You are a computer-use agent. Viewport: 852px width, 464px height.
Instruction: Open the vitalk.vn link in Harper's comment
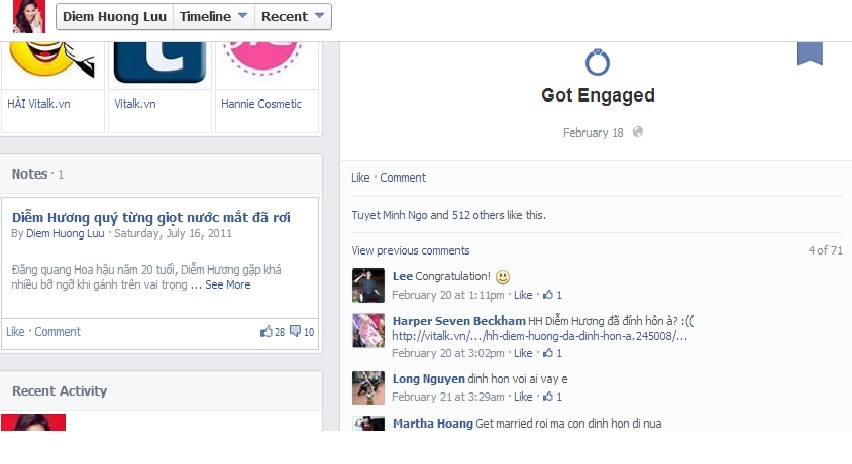(x=540, y=336)
